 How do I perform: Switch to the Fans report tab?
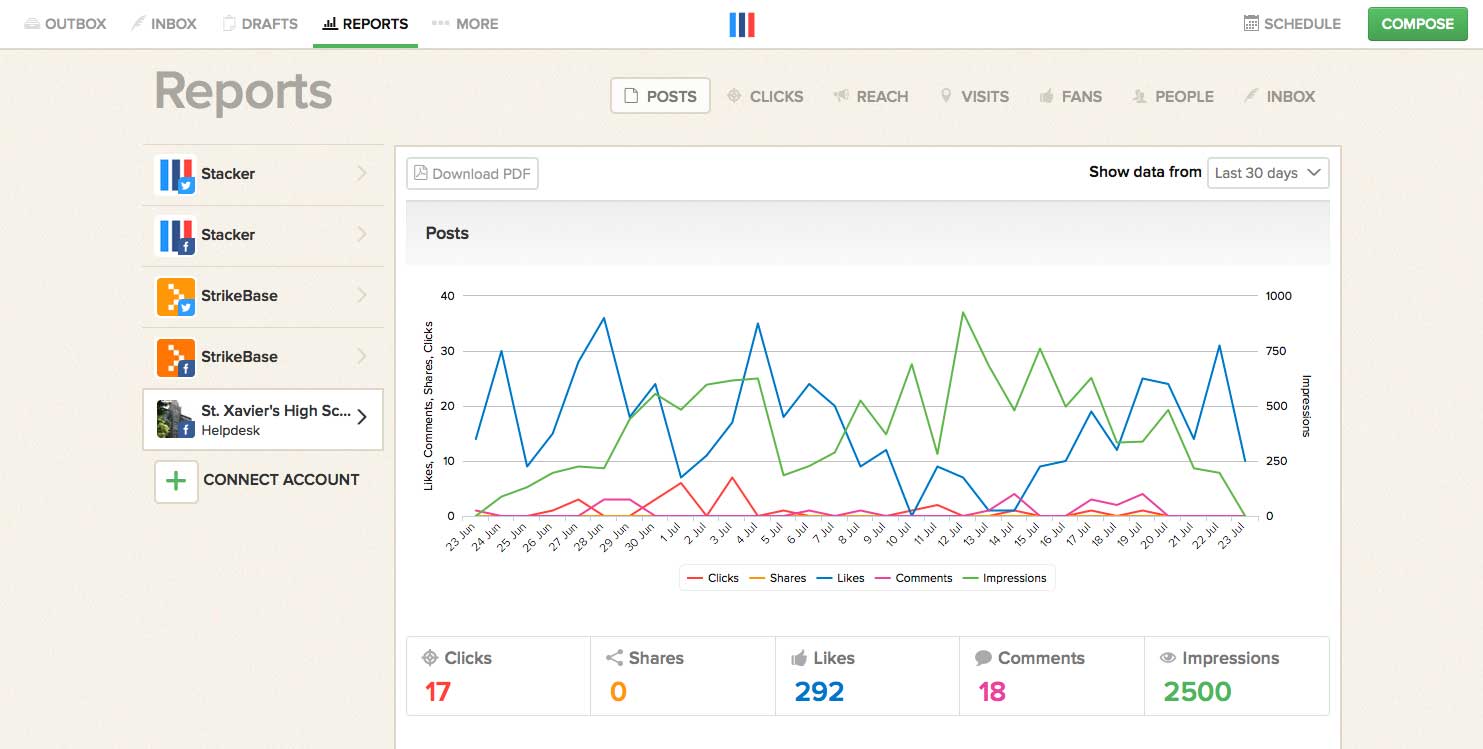click(1070, 96)
